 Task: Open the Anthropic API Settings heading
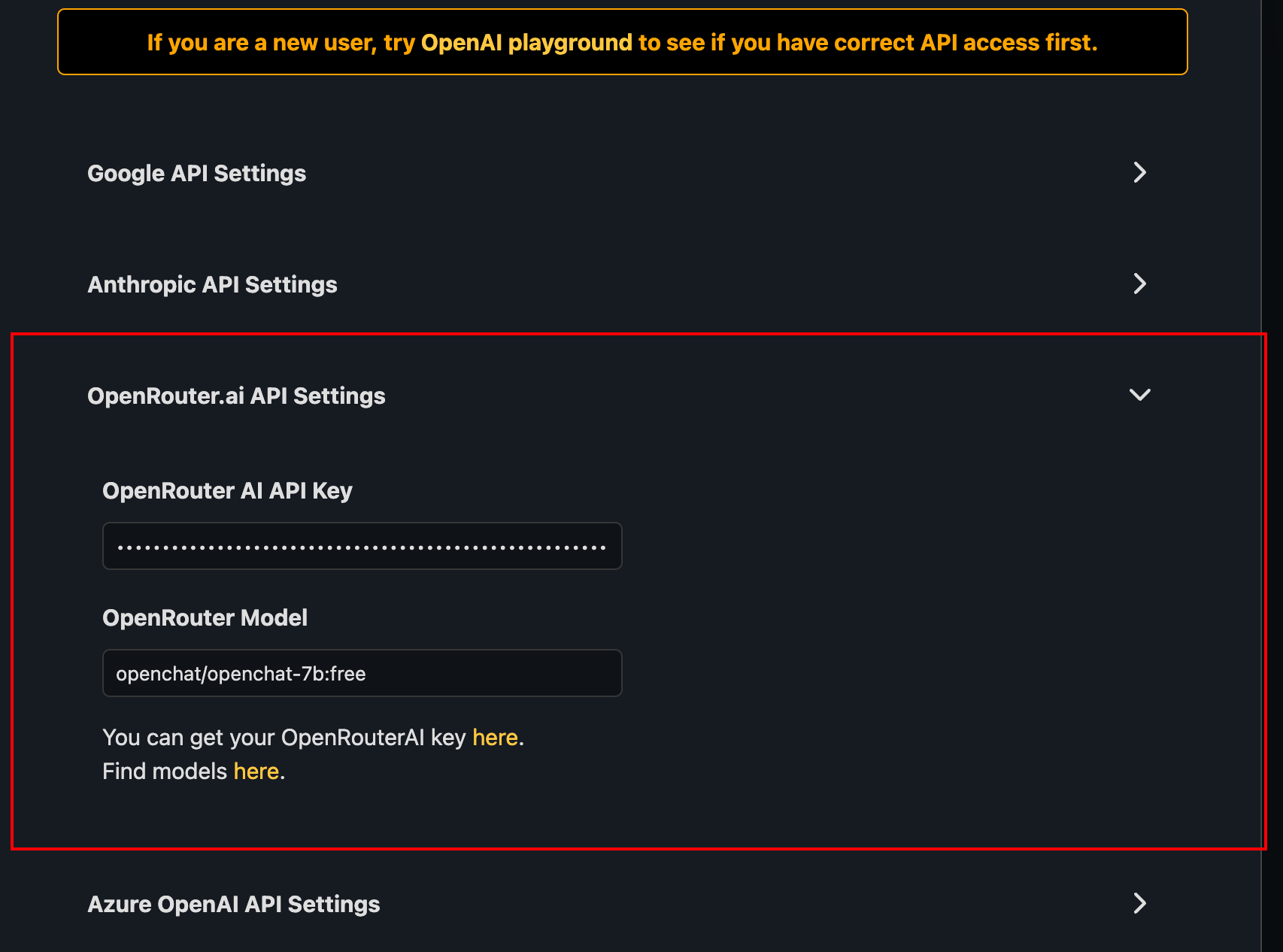tap(212, 285)
